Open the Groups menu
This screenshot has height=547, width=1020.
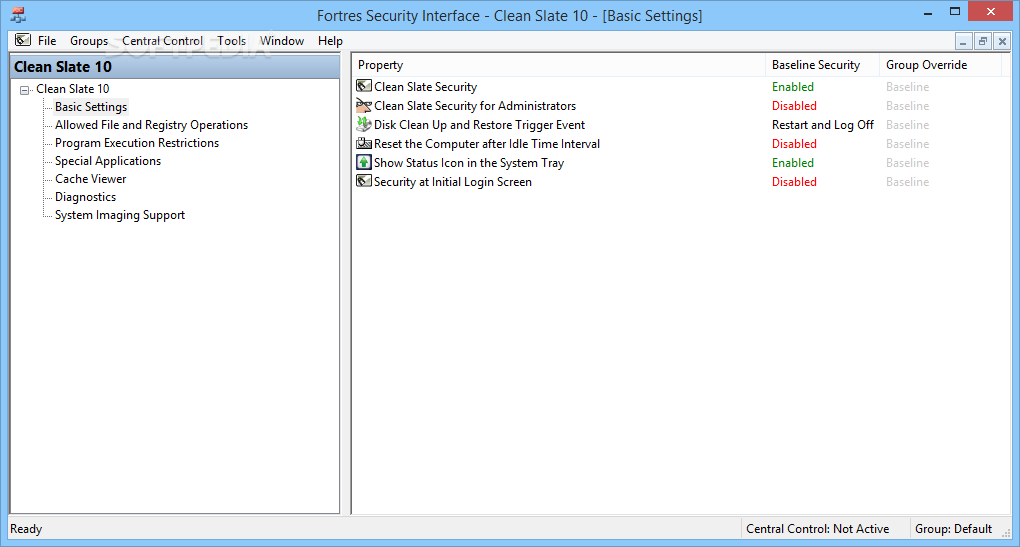pyautogui.click(x=89, y=40)
